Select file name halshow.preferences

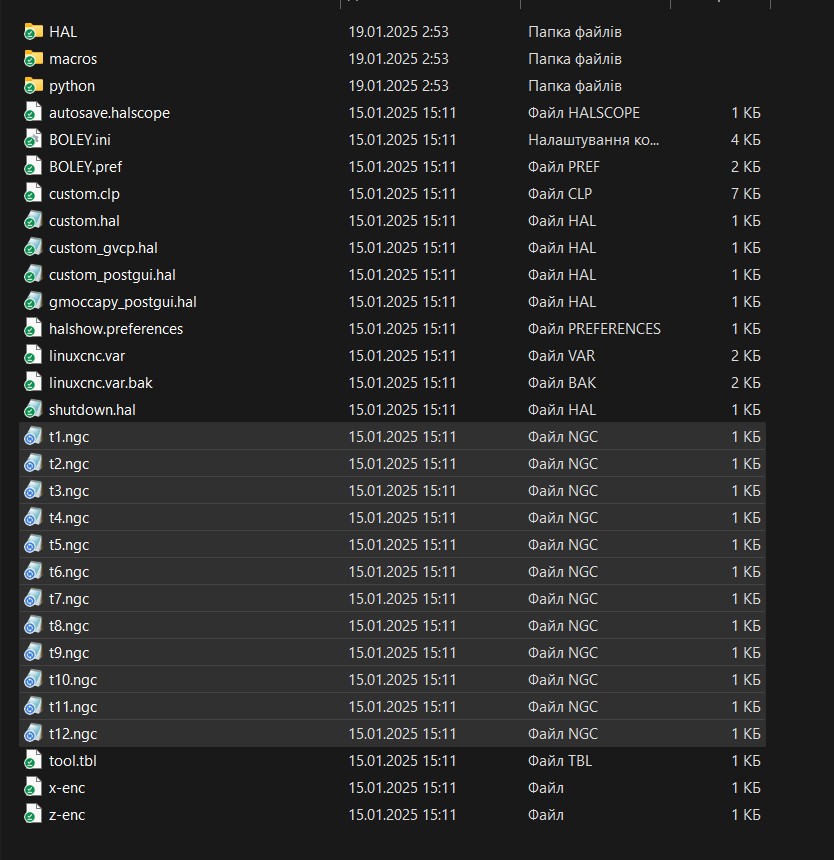click(x=116, y=329)
